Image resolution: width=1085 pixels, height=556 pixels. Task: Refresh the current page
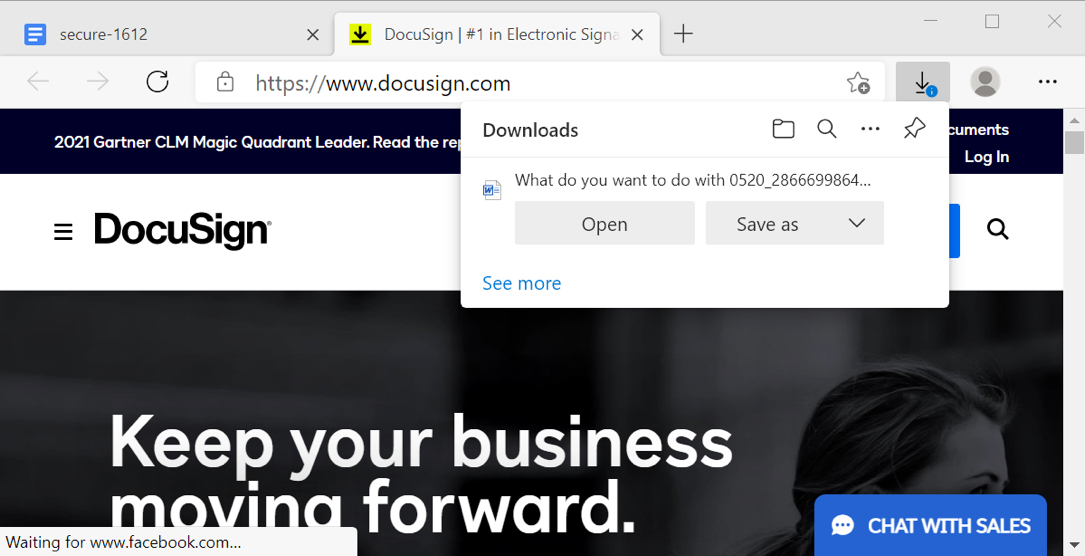pos(158,82)
